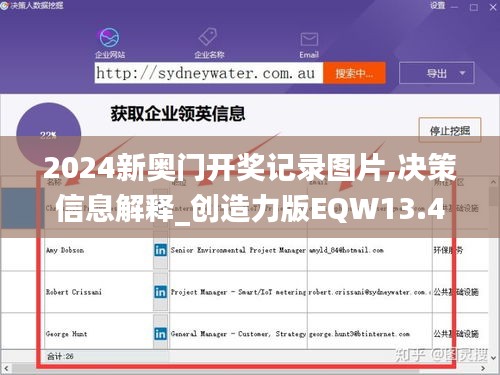Maximize the application window
This screenshot has width=500, height=375.
click(474, 7)
